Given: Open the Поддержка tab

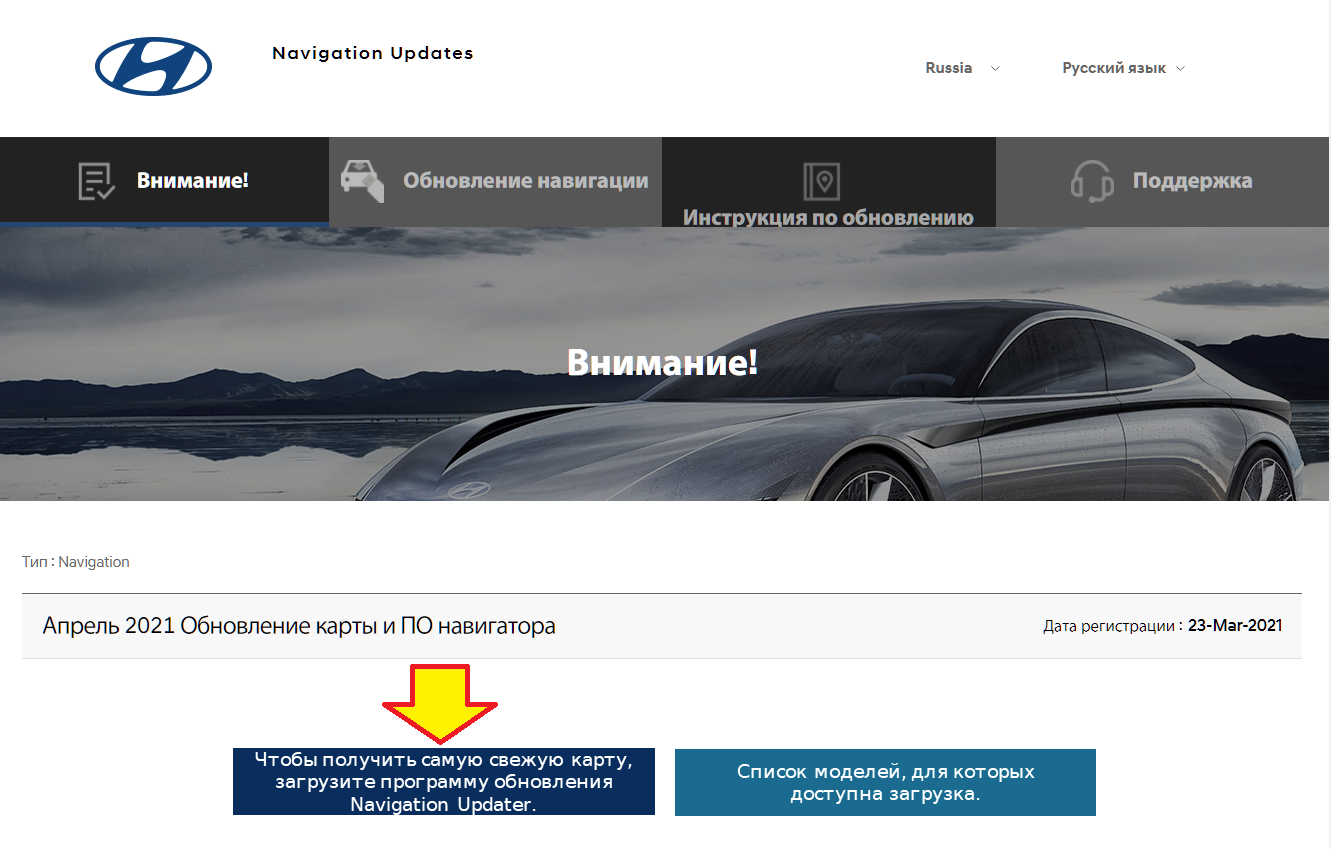Looking at the screenshot, I should tap(1163, 181).
